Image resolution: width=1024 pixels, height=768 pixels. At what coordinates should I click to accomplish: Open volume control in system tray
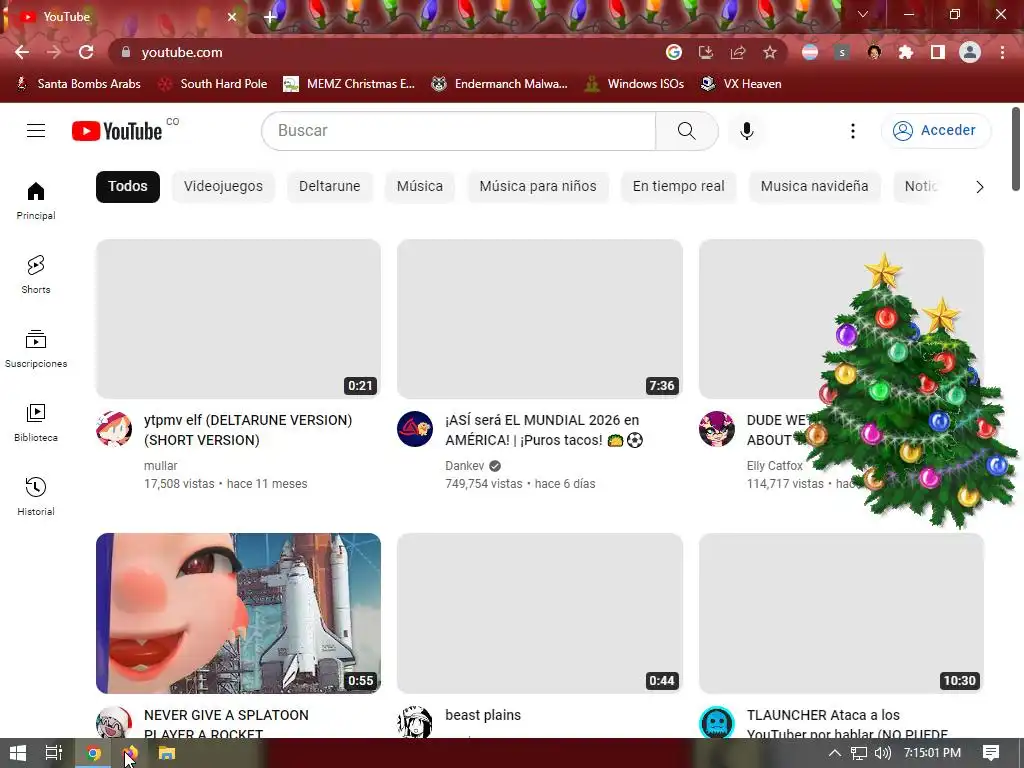tap(882, 754)
